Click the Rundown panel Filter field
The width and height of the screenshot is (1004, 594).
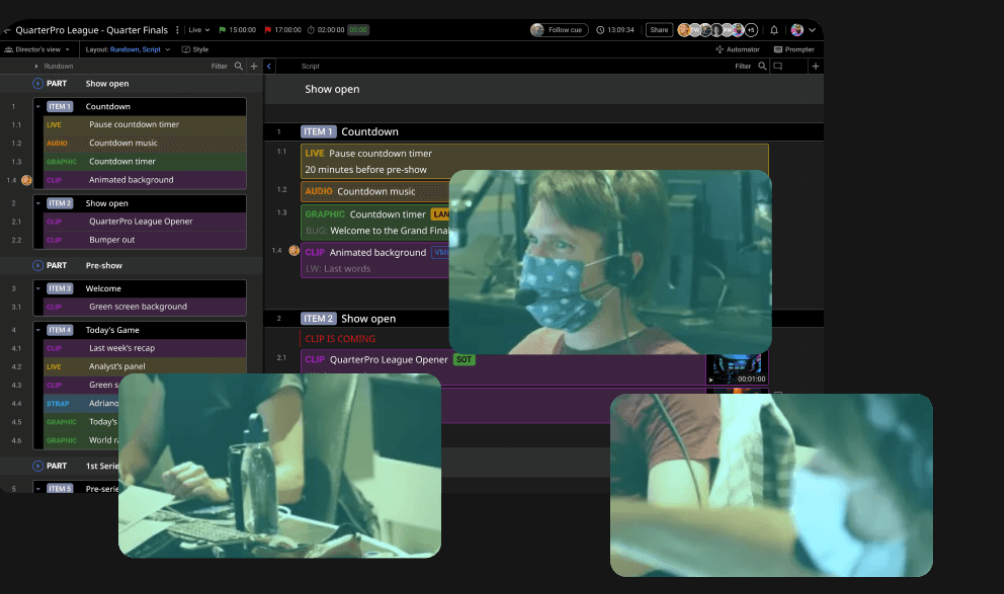[x=219, y=66]
